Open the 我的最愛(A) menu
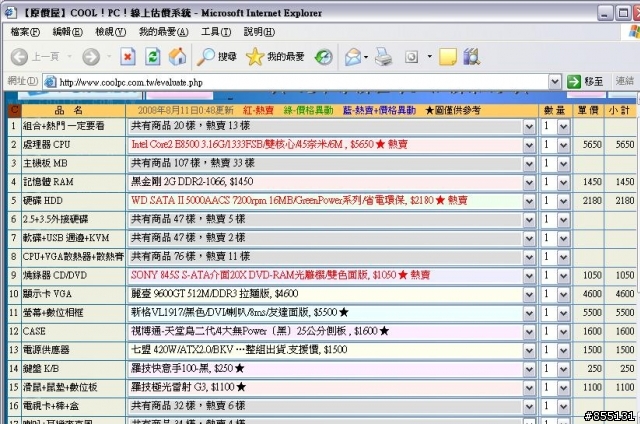The height and width of the screenshot is (424, 640). coord(163,32)
